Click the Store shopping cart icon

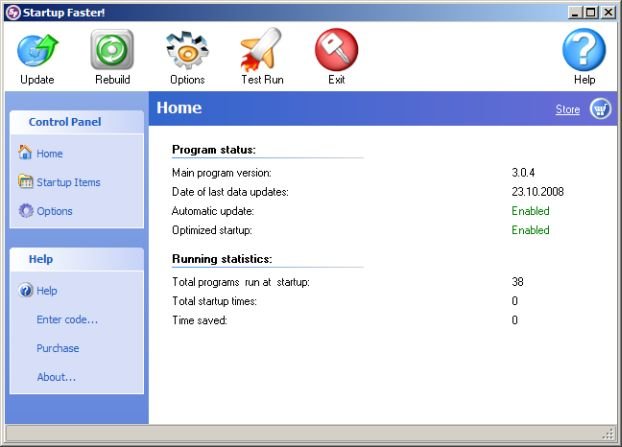pos(600,109)
